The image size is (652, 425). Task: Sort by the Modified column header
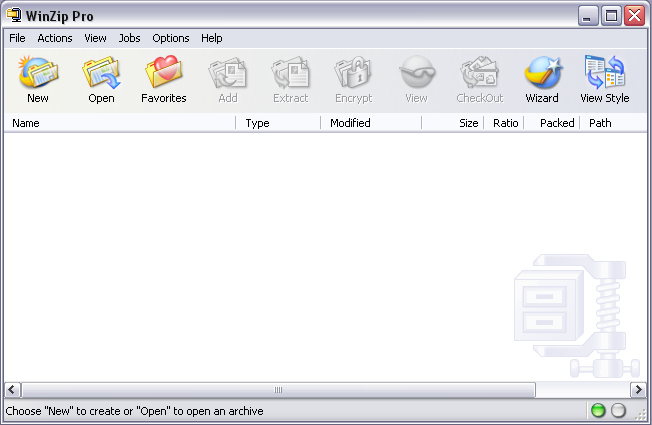pos(371,123)
